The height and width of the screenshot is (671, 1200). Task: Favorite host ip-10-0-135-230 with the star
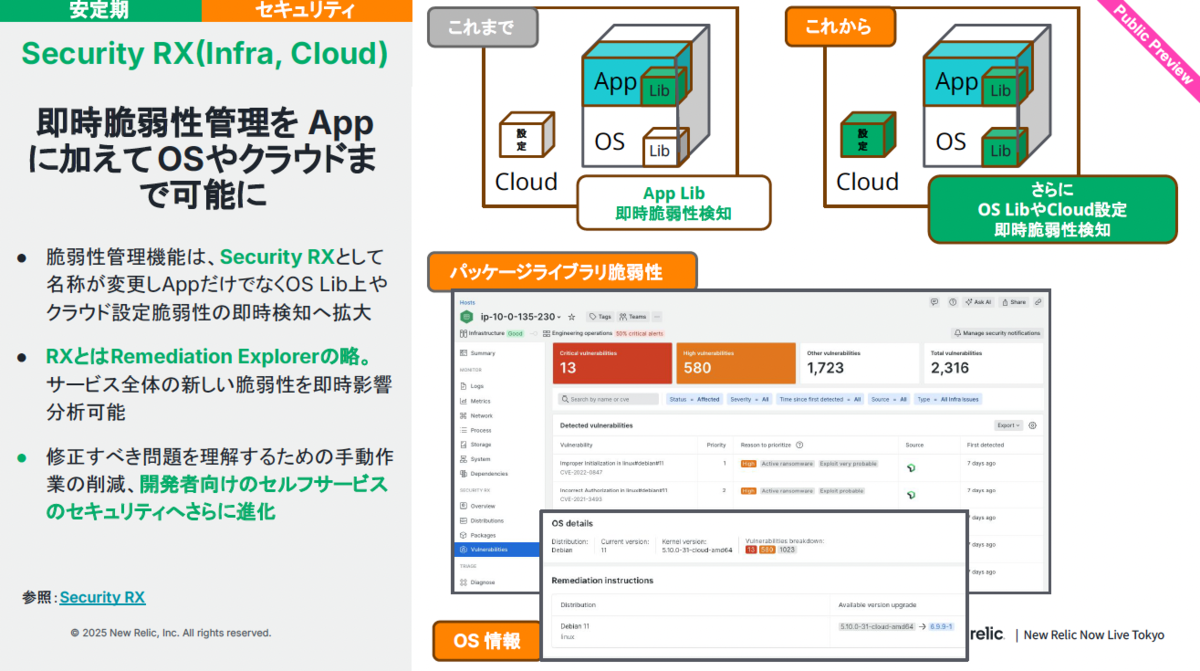572,316
